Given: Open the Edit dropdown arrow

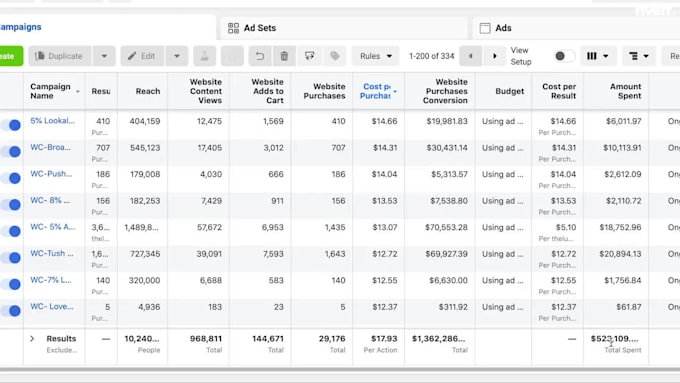Looking at the screenshot, I should pyautogui.click(x=177, y=56).
